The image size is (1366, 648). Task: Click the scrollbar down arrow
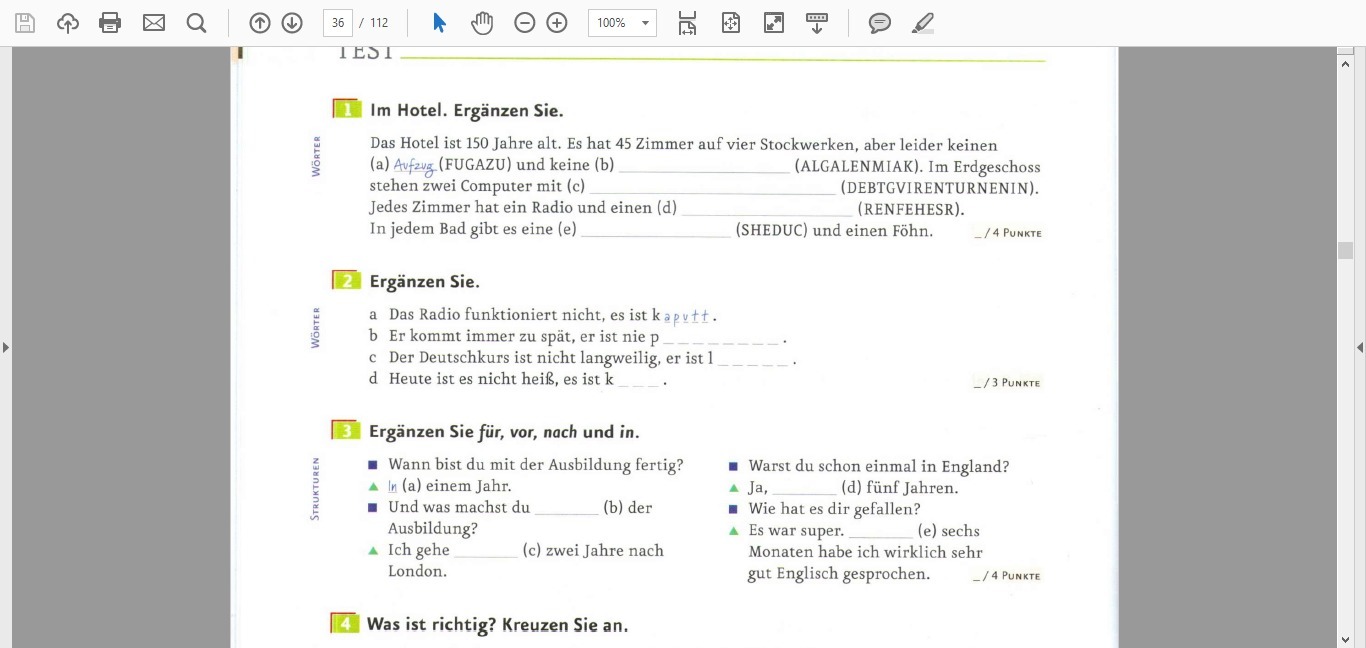click(1345, 639)
